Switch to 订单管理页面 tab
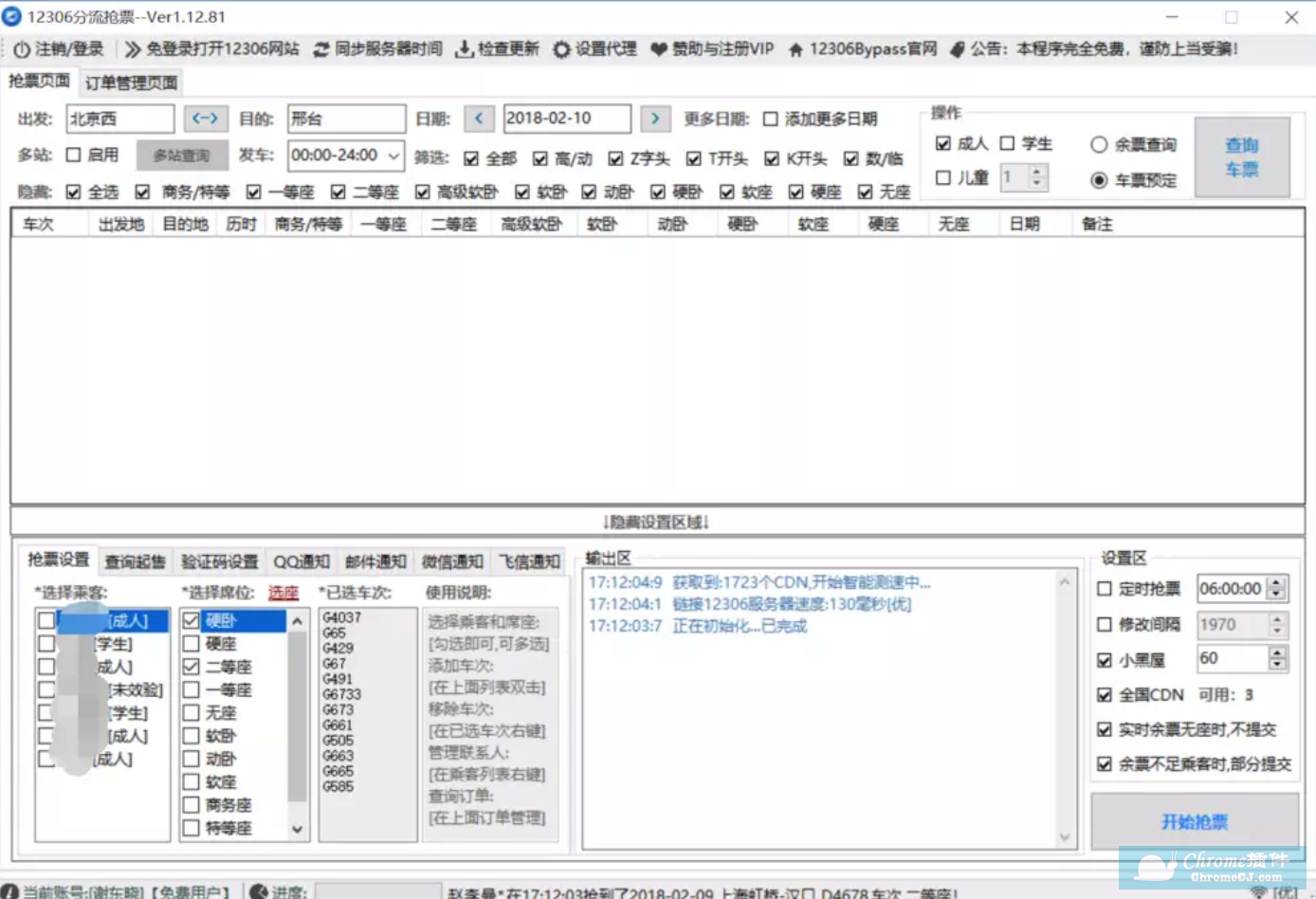 pos(131,83)
